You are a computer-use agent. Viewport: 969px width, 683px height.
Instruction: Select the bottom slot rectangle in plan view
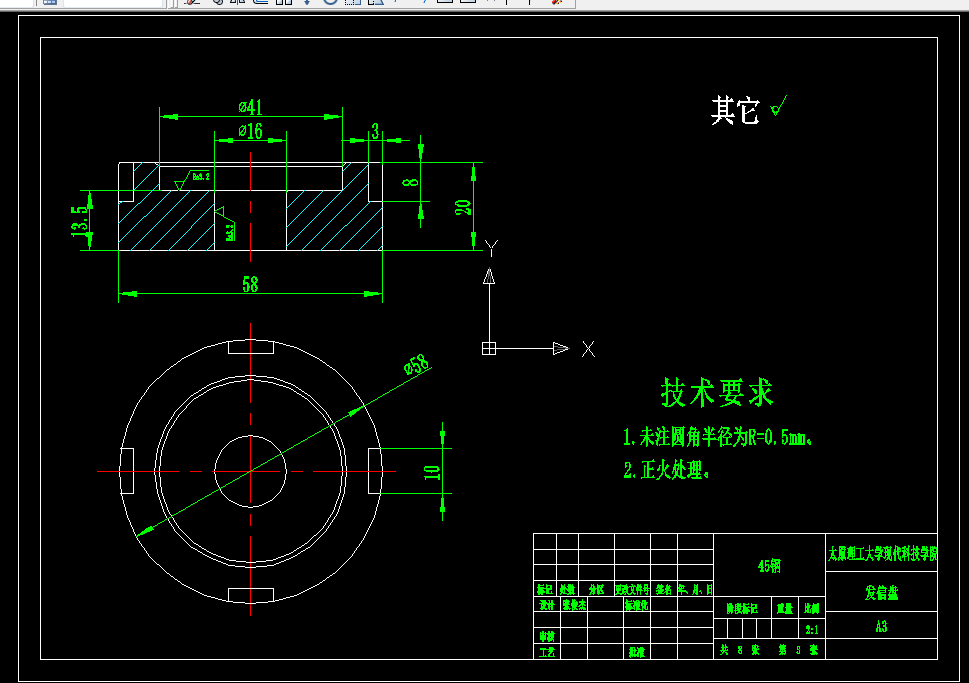251,595
